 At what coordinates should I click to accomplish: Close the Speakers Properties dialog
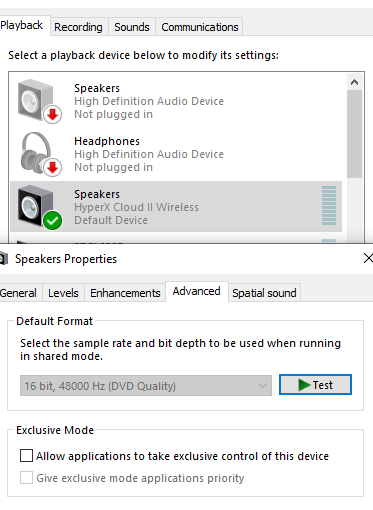click(x=368, y=258)
